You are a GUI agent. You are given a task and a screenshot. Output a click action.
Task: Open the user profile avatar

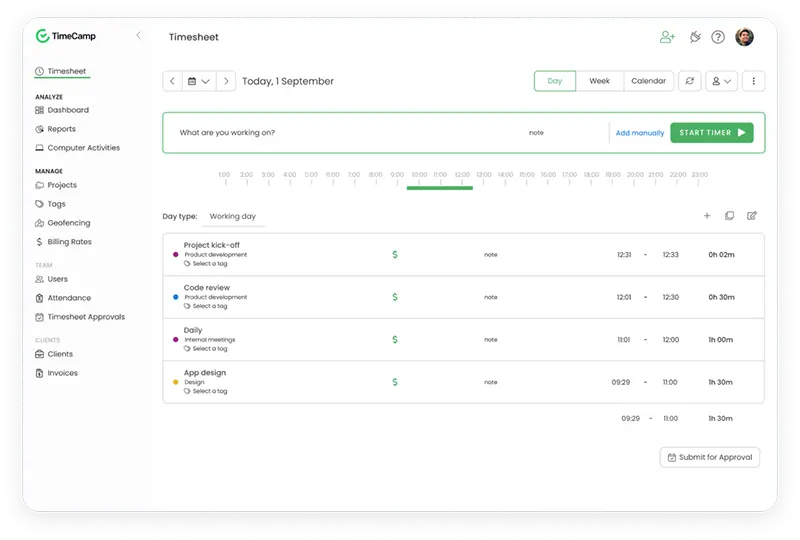pyautogui.click(x=744, y=37)
